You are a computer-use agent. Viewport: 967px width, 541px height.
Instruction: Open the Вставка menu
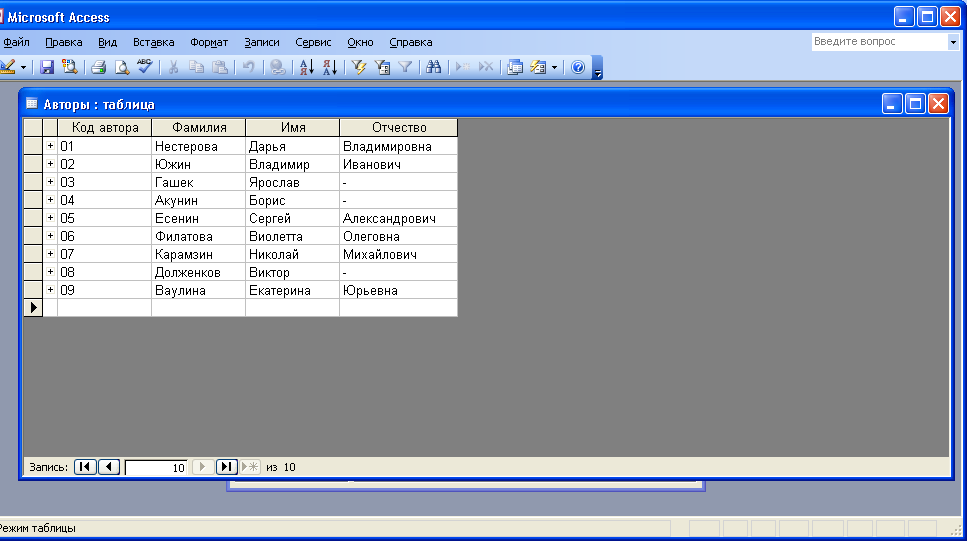[154, 43]
